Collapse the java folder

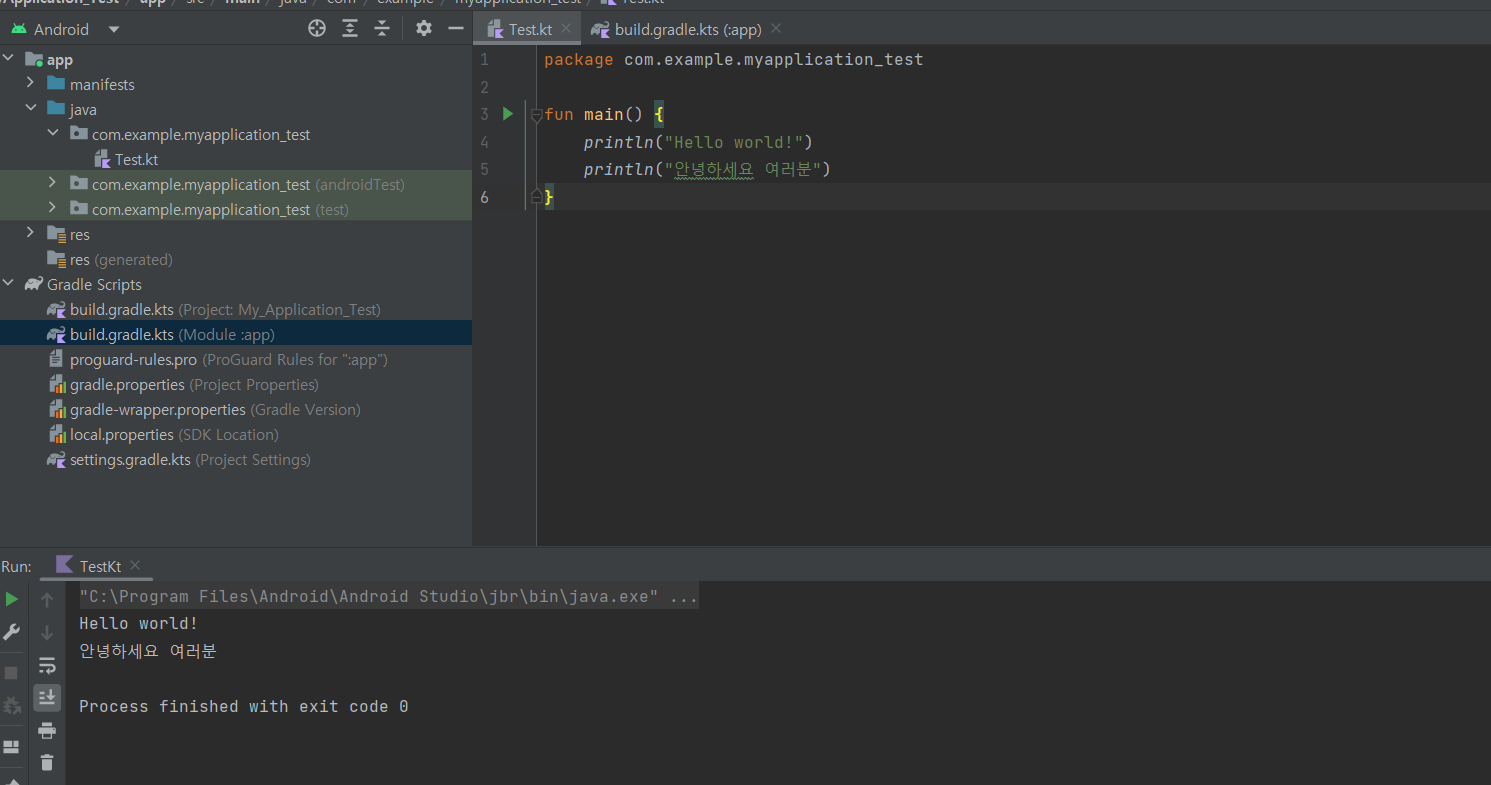[x=31, y=109]
